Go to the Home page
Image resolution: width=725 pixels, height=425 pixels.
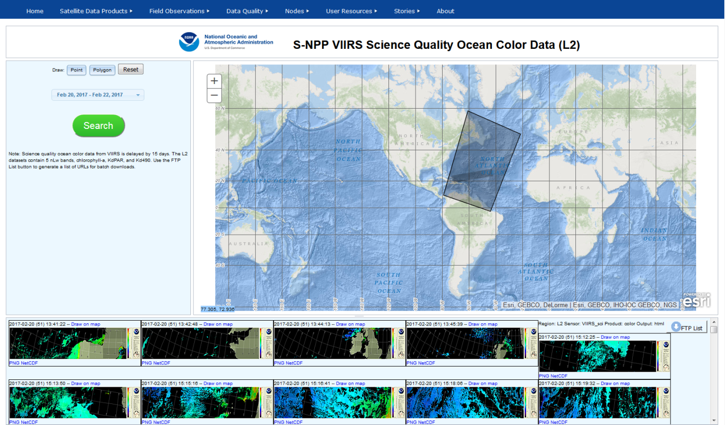point(35,11)
